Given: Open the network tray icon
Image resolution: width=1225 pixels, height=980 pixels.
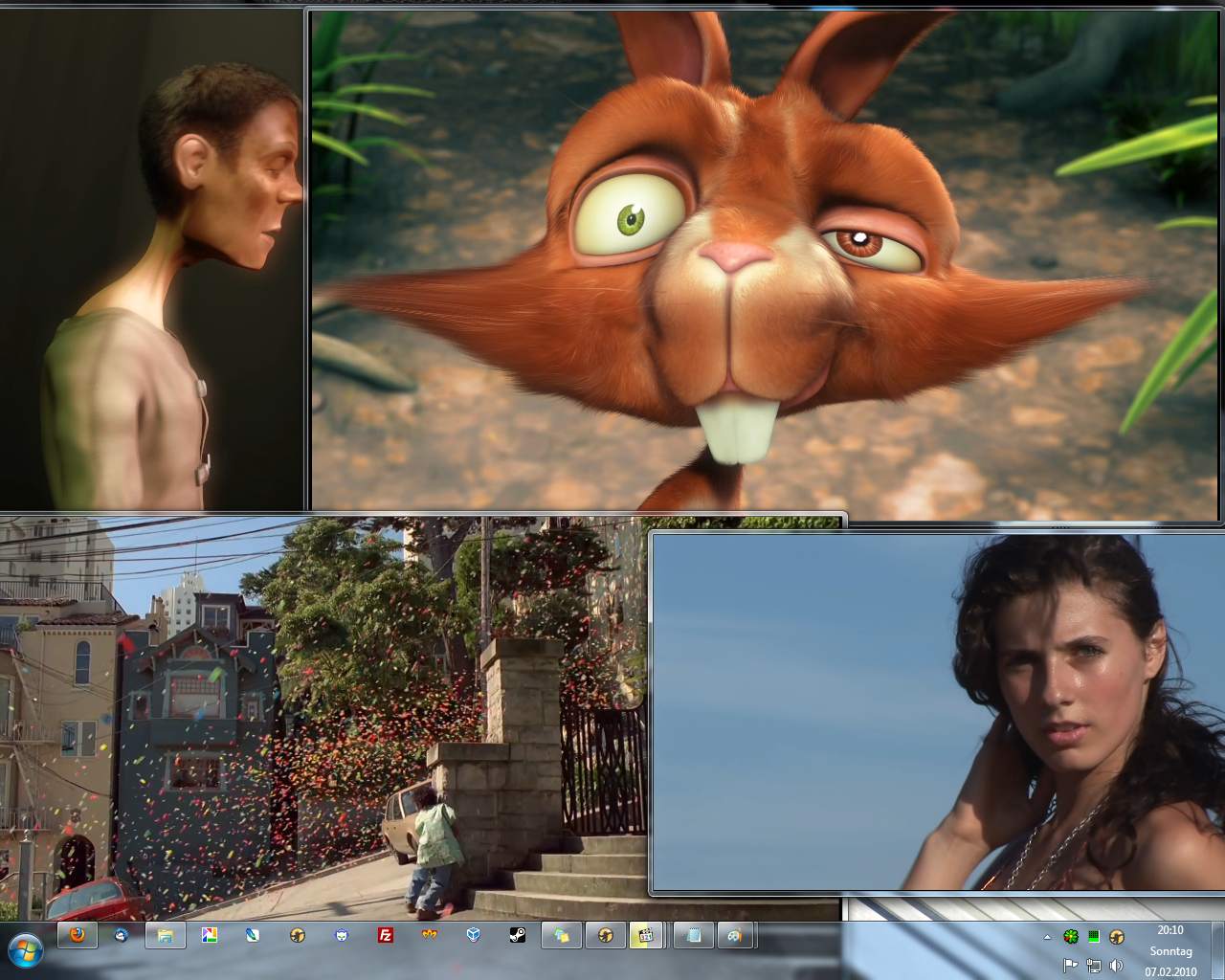Looking at the screenshot, I should 1094,966.
